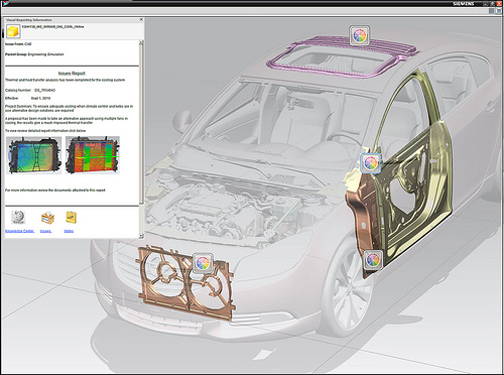Click the Issues Report heading
The width and height of the screenshot is (504, 375).
[72, 73]
